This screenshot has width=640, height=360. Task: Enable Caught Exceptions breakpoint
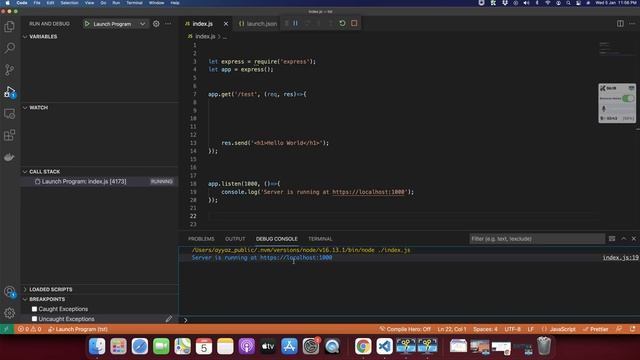coord(34,309)
